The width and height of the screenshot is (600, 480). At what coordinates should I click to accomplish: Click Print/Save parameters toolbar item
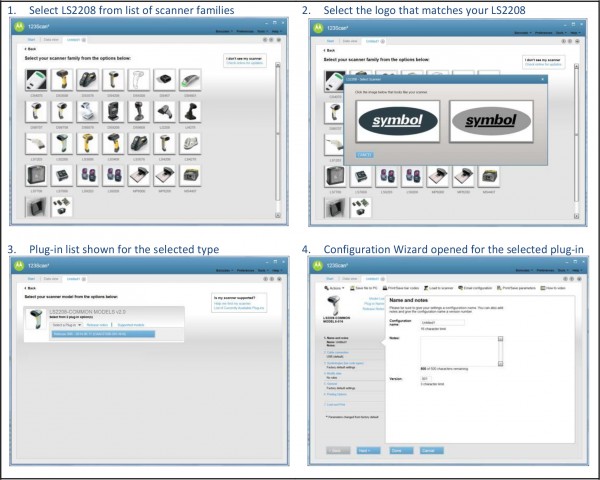(516, 288)
